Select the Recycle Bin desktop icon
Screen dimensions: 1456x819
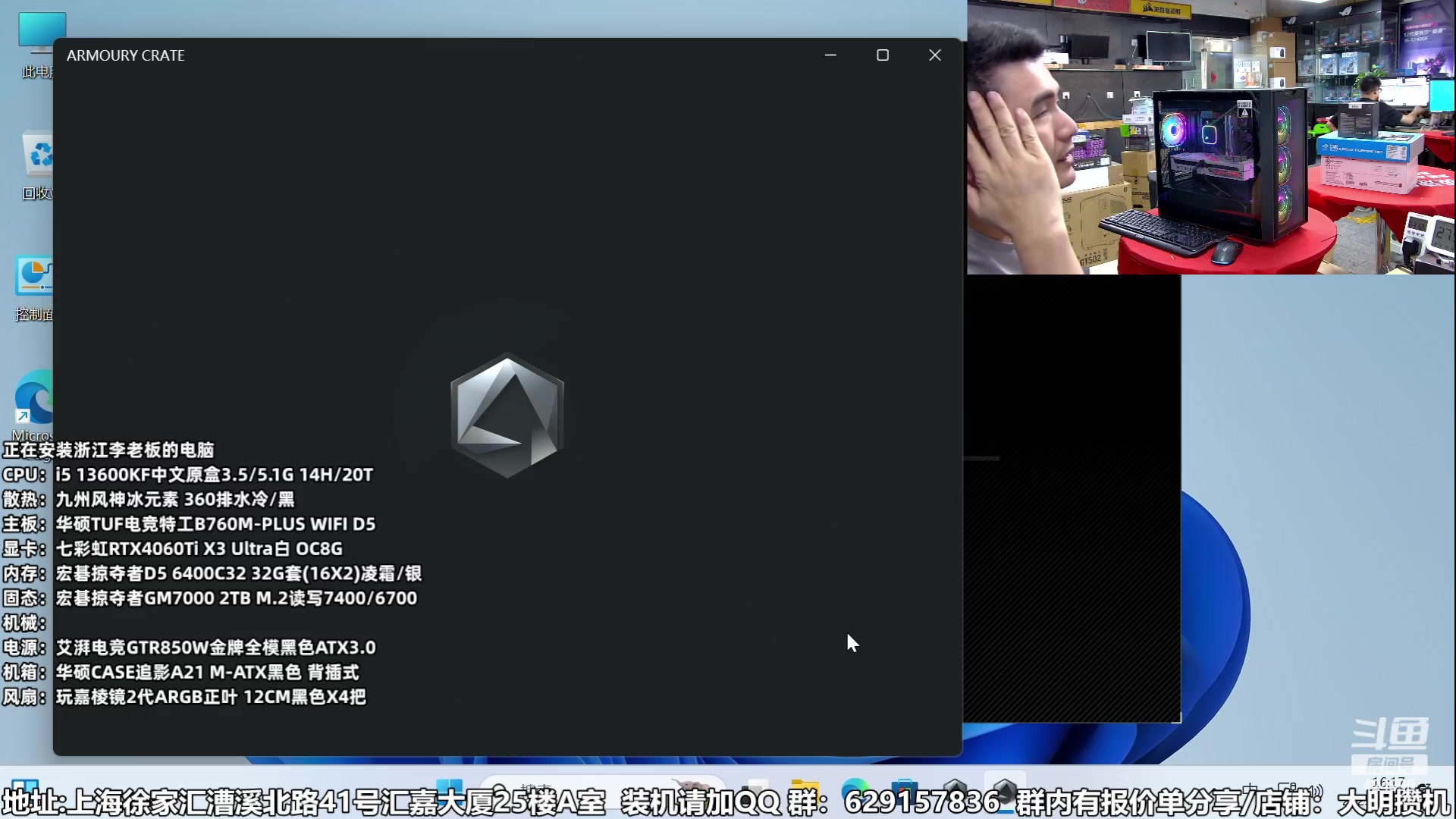point(38,155)
